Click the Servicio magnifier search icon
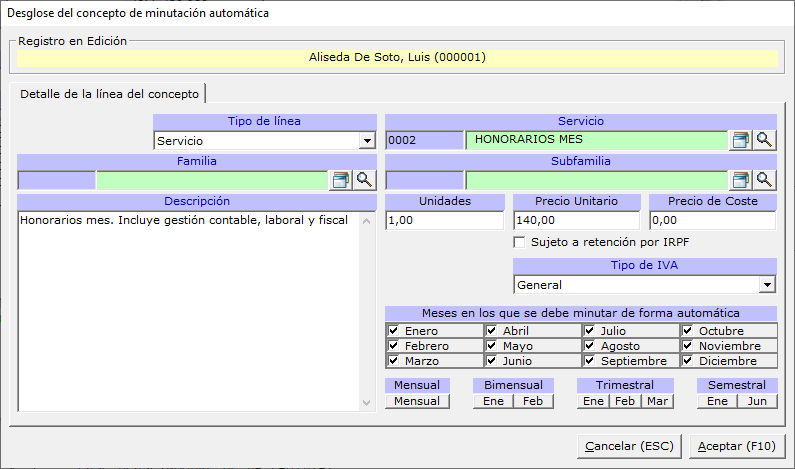 (x=765, y=140)
